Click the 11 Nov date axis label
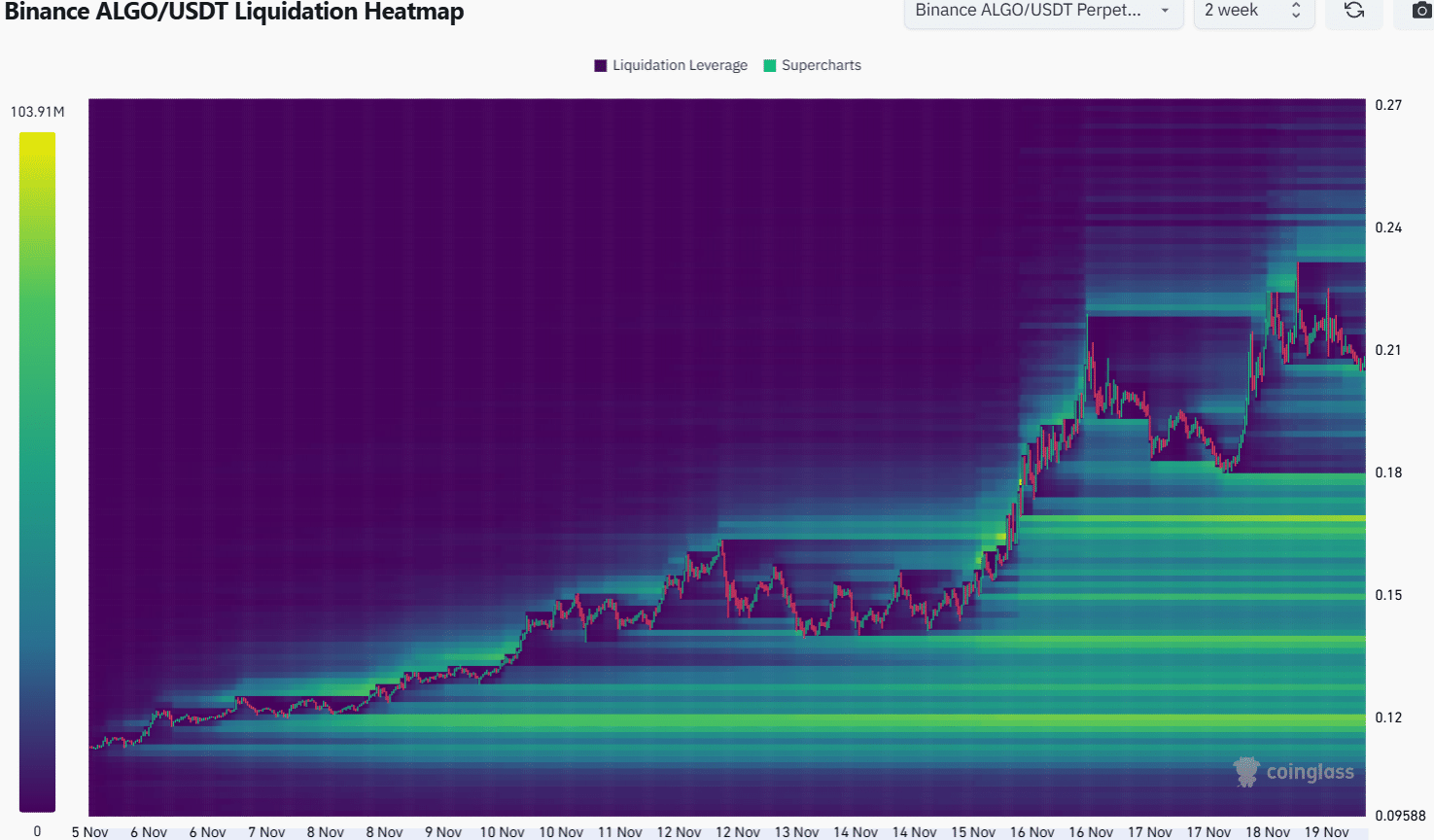This screenshot has width=1434, height=840. tap(620, 832)
